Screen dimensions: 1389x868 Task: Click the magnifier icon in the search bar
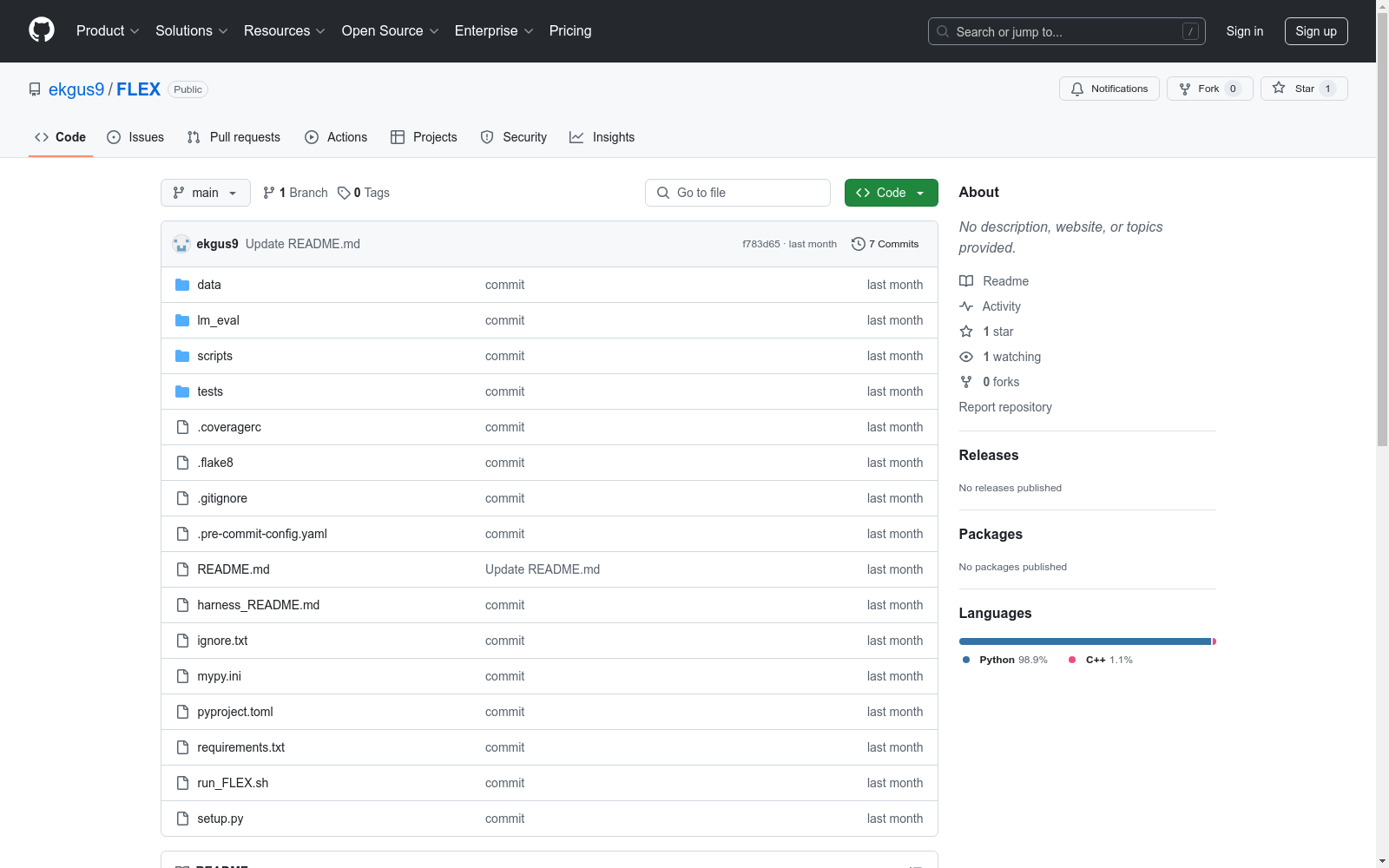943,31
